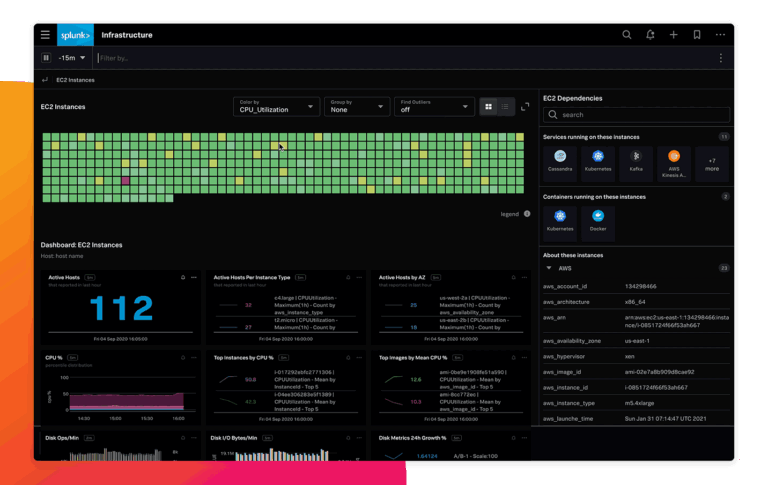The height and width of the screenshot is (485, 768).
Task: Open the -15m time range dropdown
Action: coord(72,58)
